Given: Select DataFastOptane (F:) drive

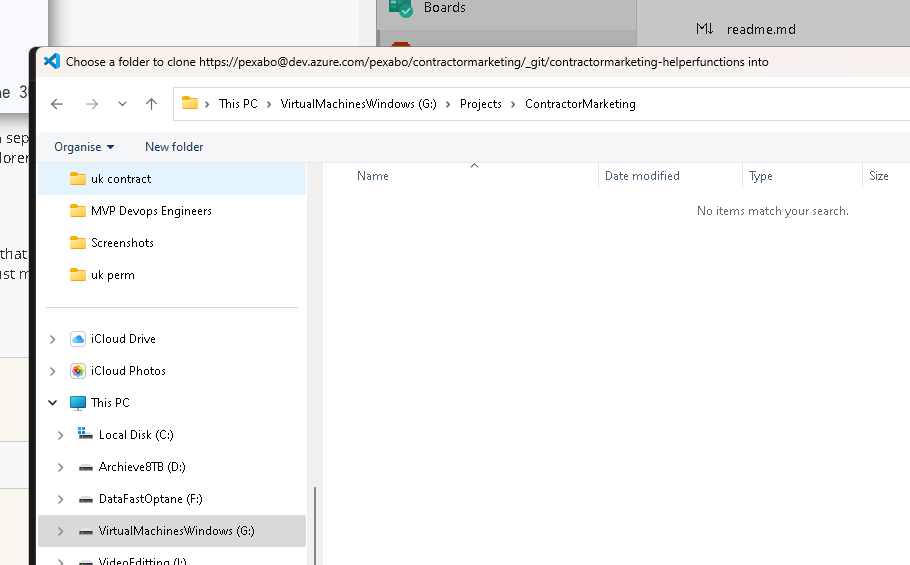Looking at the screenshot, I should tap(150, 499).
